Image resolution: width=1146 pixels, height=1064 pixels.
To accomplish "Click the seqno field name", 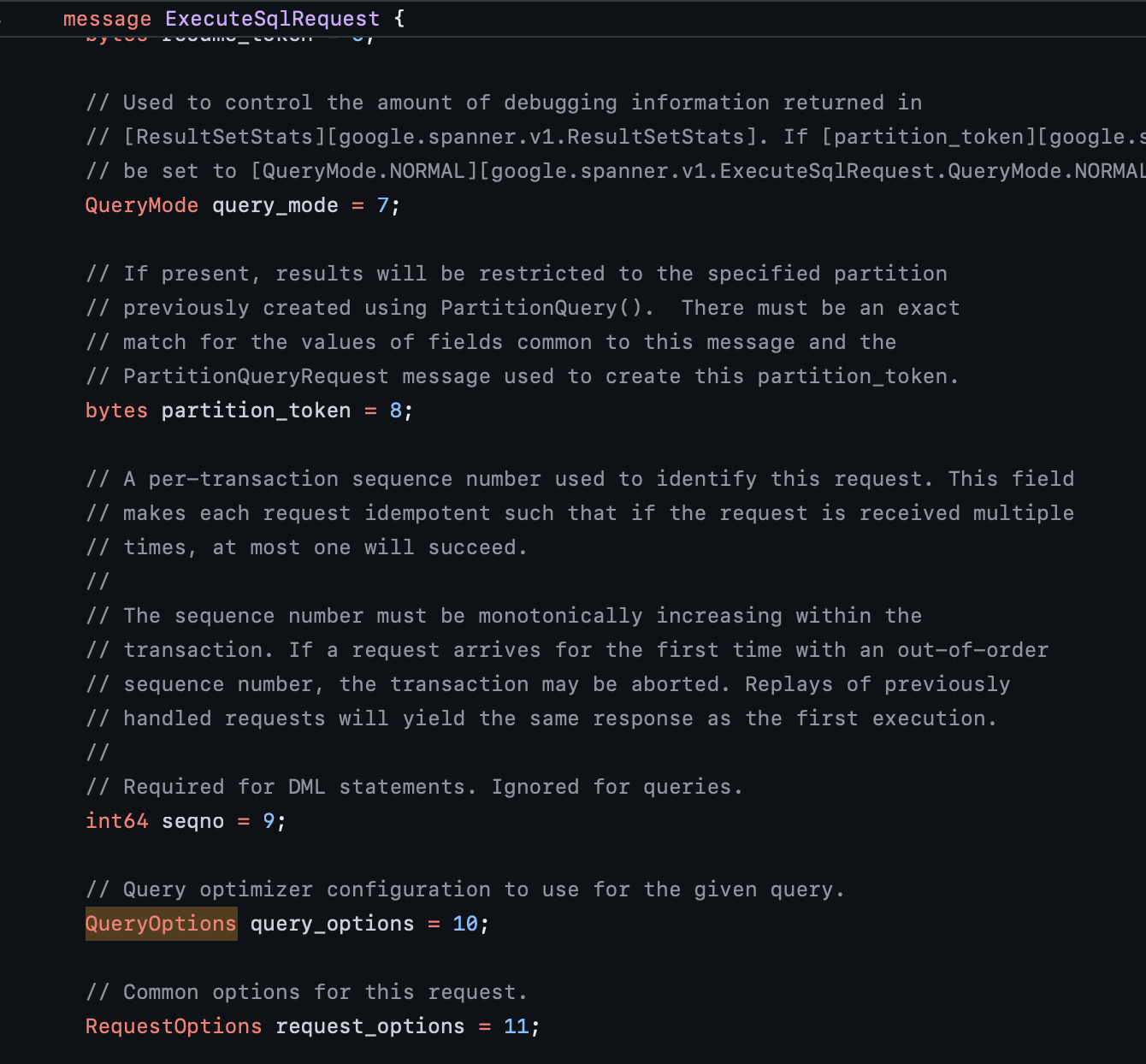I will [192, 821].
